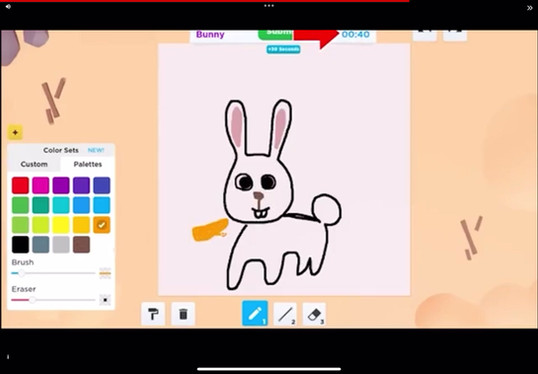Click the Brush size slider handle
The width and height of the screenshot is (538, 374).
[x=21, y=273]
